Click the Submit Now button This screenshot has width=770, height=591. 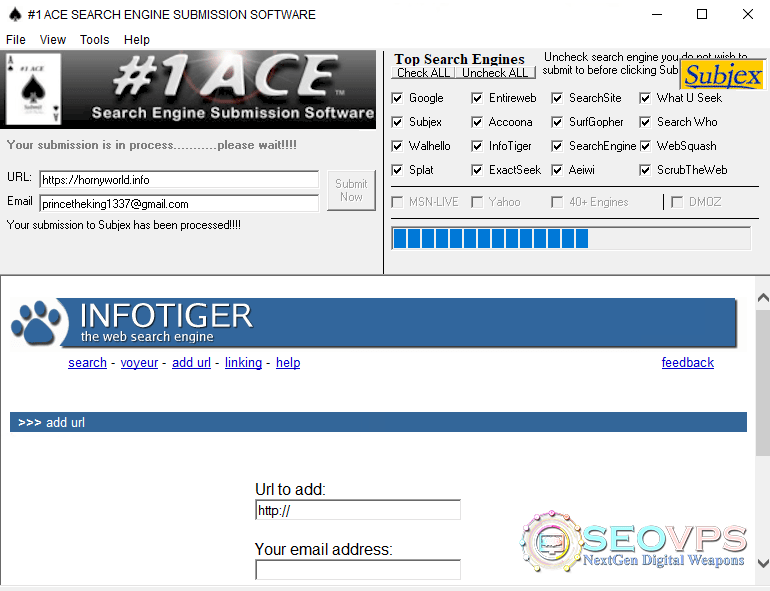[351, 190]
